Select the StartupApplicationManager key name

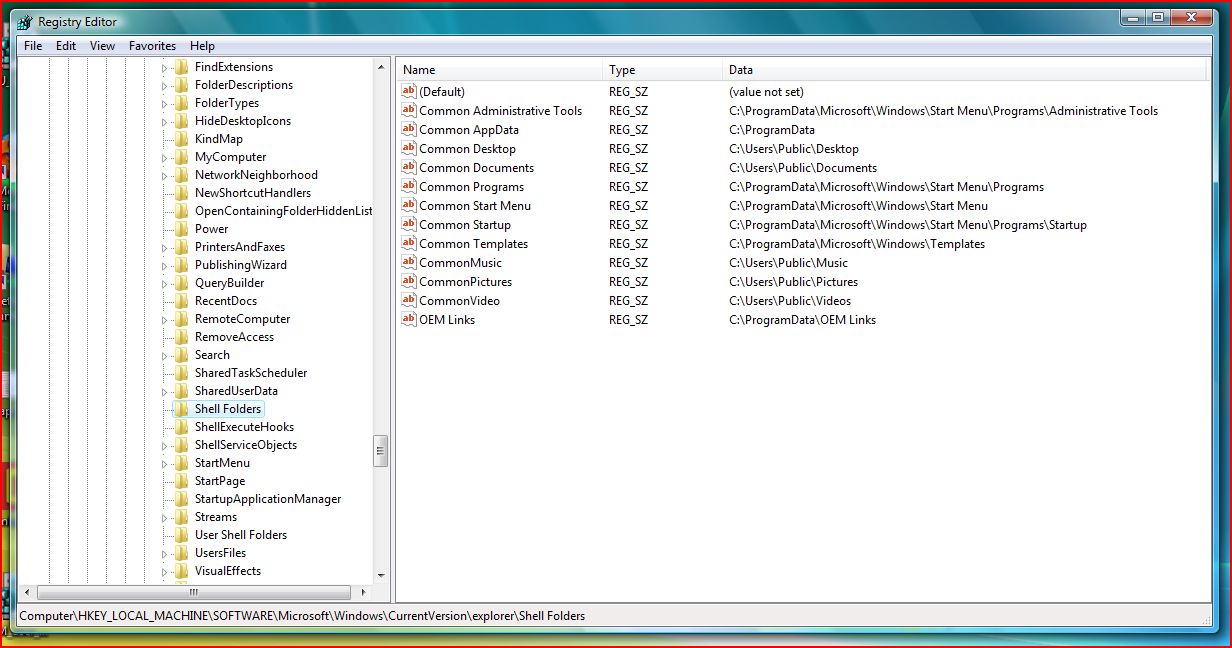point(268,499)
